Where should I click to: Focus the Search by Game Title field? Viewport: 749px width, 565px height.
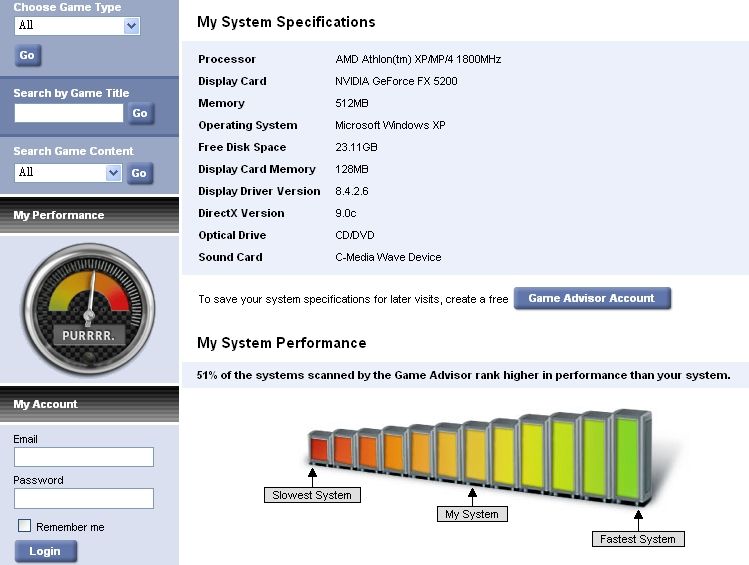[x=69, y=113]
